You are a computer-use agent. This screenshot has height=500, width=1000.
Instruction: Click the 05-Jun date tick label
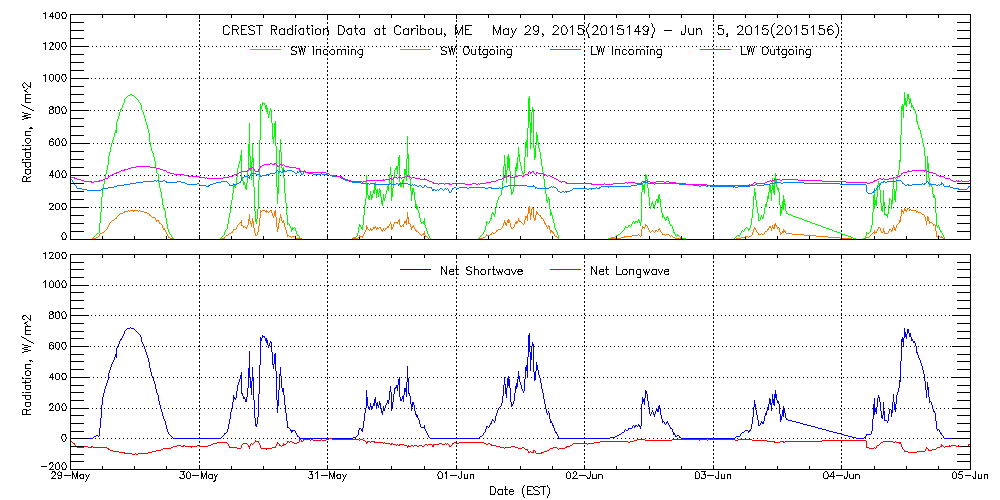point(968,476)
